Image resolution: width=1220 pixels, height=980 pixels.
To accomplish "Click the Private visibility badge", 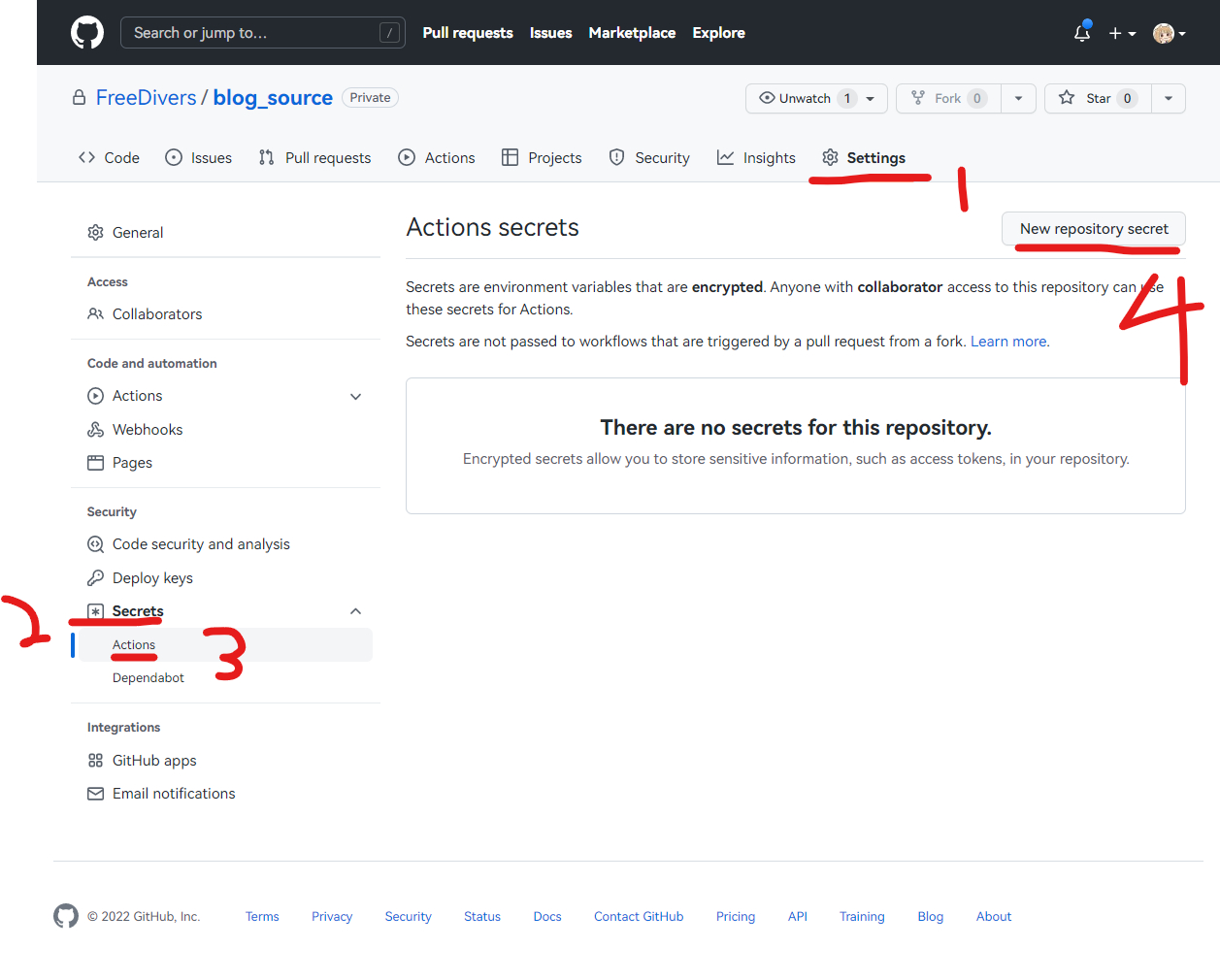I will point(370,98).
